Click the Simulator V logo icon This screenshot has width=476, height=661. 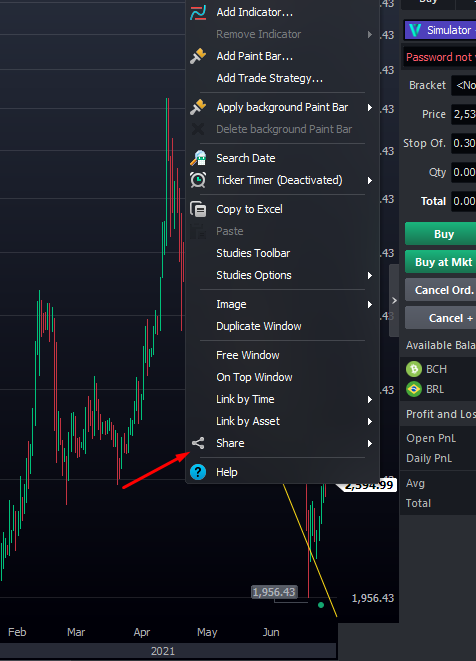[415, 30]
